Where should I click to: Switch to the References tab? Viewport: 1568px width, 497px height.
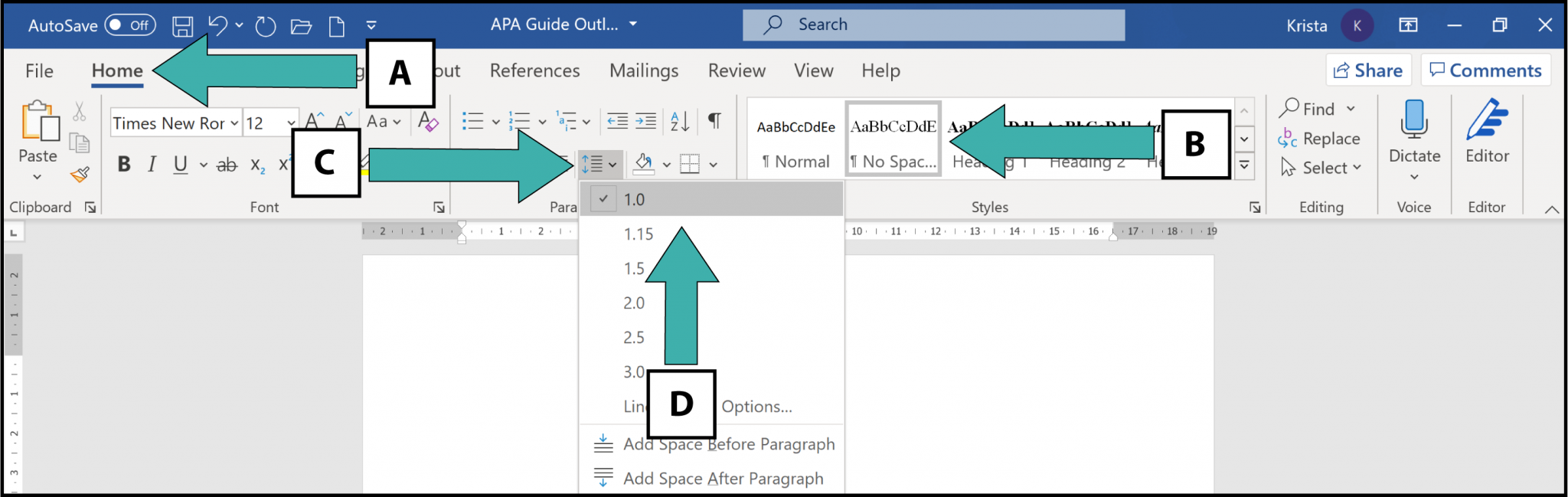point(534,70)
